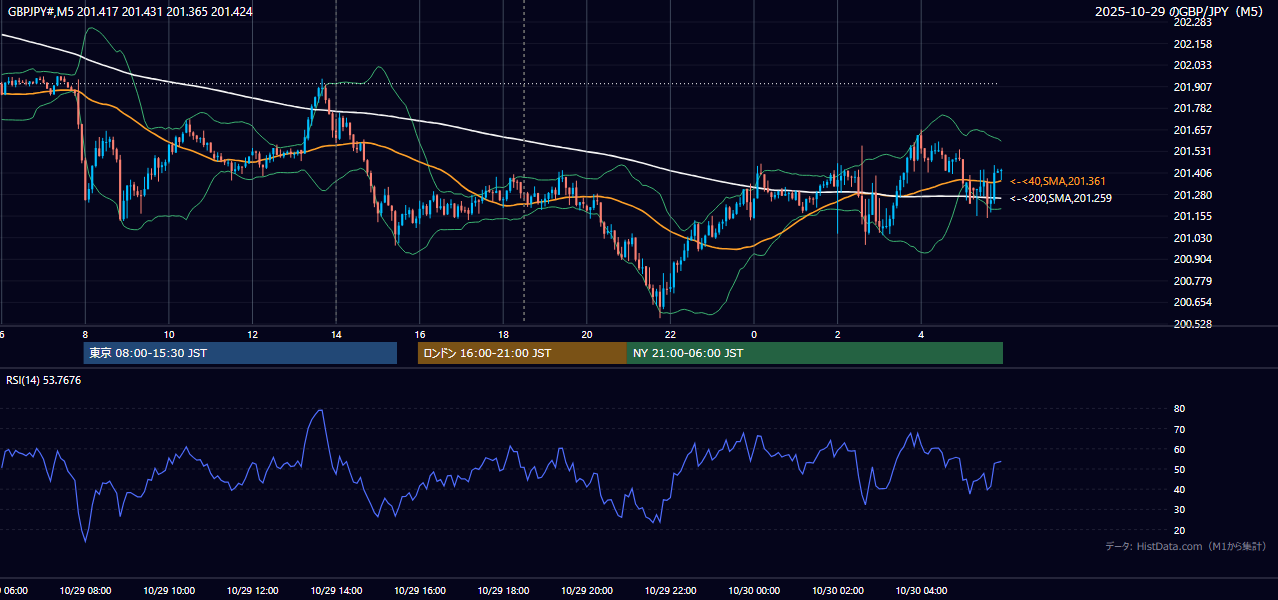Click price axis value 202.283
This screenshot has height=600, width=1278.
click(x=1193, y=22)
